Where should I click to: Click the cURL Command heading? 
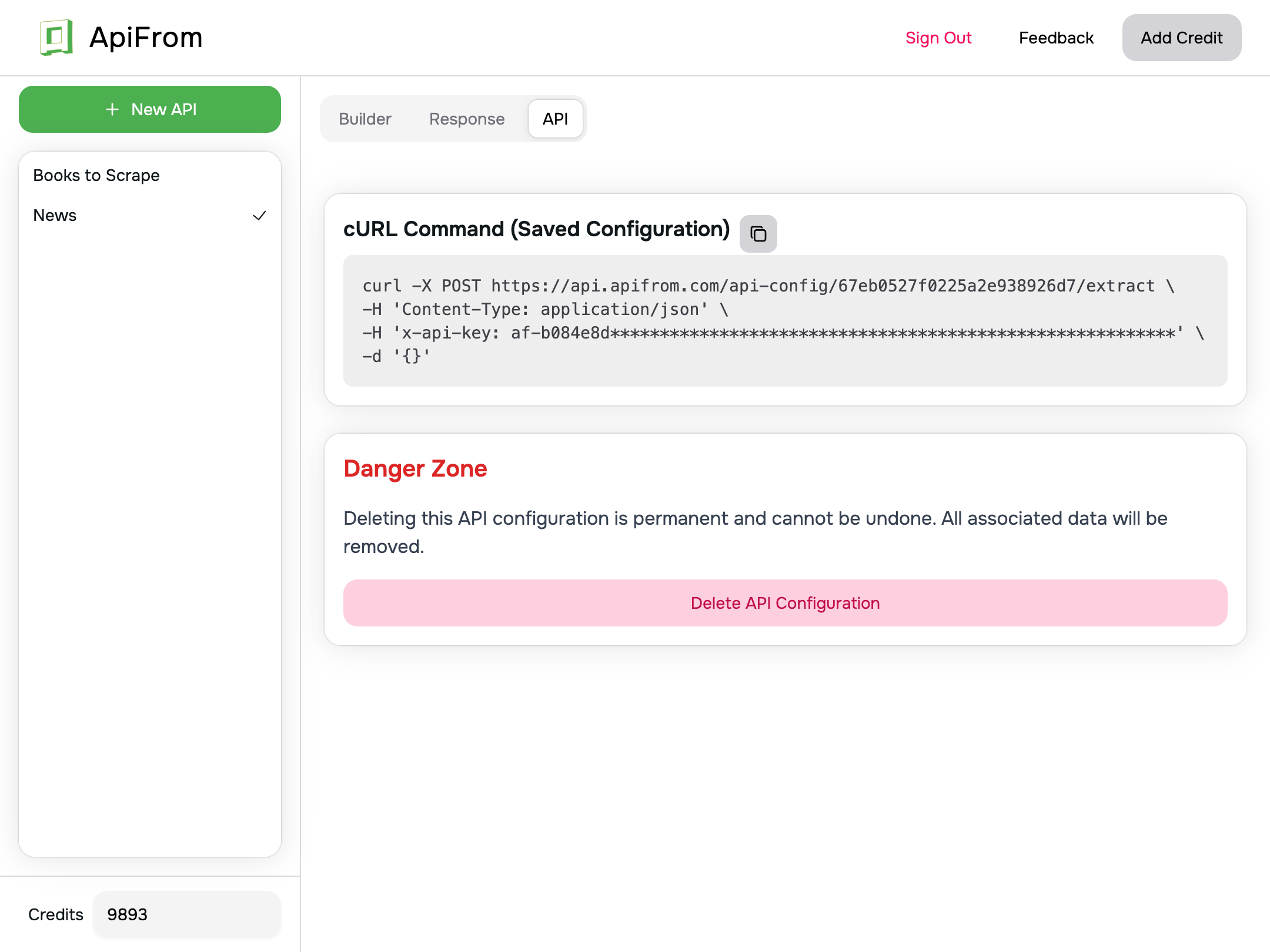[x=536, y=229]
